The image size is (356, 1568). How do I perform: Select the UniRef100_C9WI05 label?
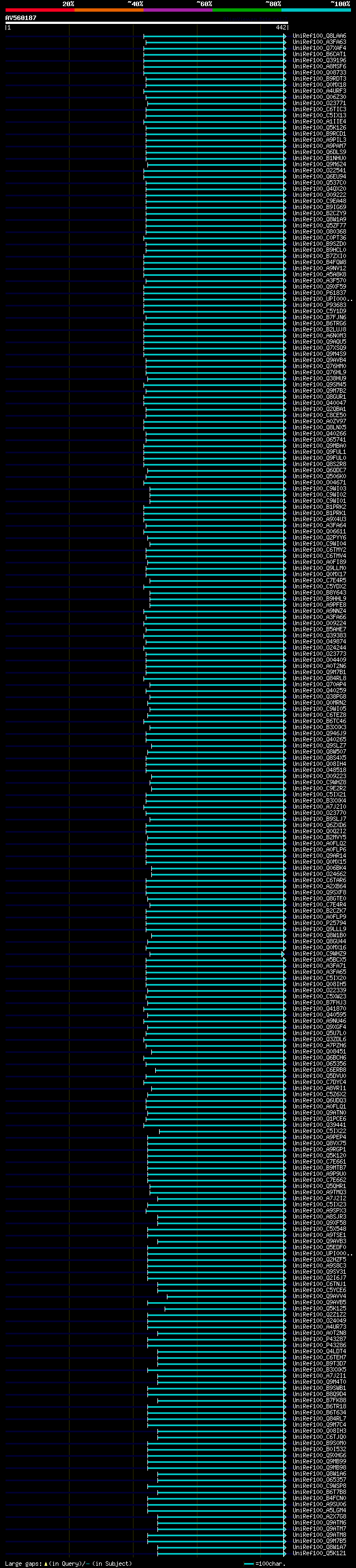pyautogui.click(x=319, y=709)
